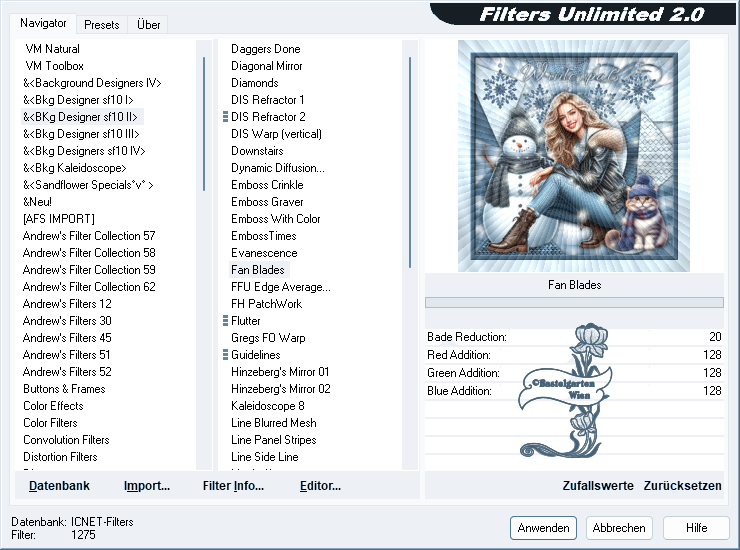This screenshot has height=550, width=740.
Task: Select Andrew's Filters 52
Action: click(67, 372)
